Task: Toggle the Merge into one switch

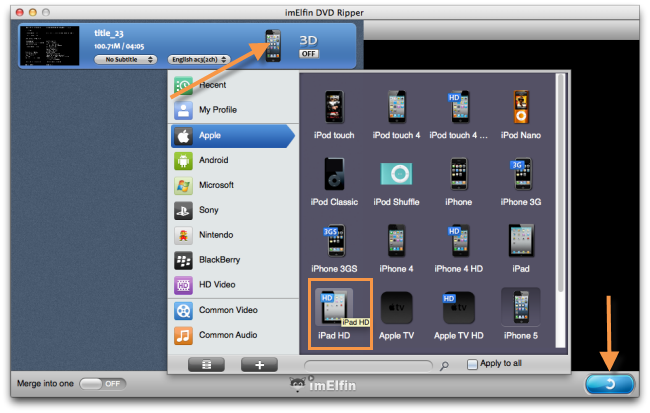Action: pyautogui.click(x=102, y=384)
